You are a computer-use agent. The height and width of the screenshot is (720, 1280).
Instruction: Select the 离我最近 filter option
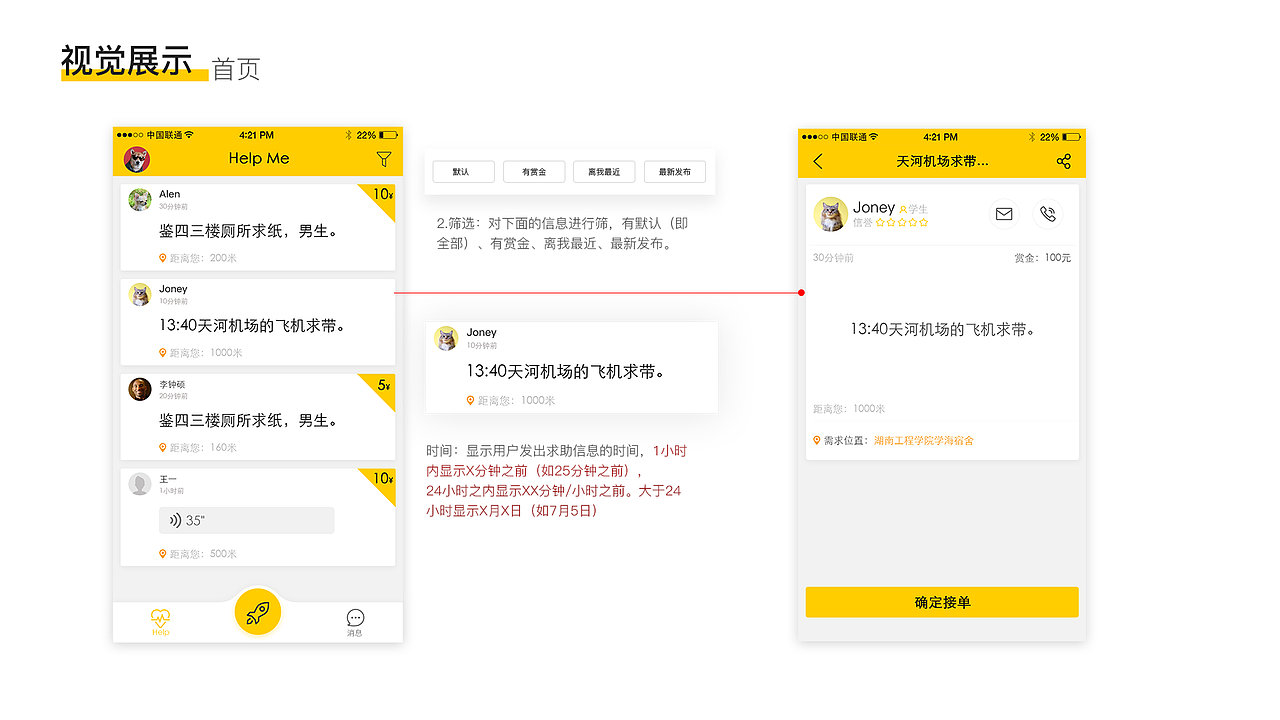(604, 172)
